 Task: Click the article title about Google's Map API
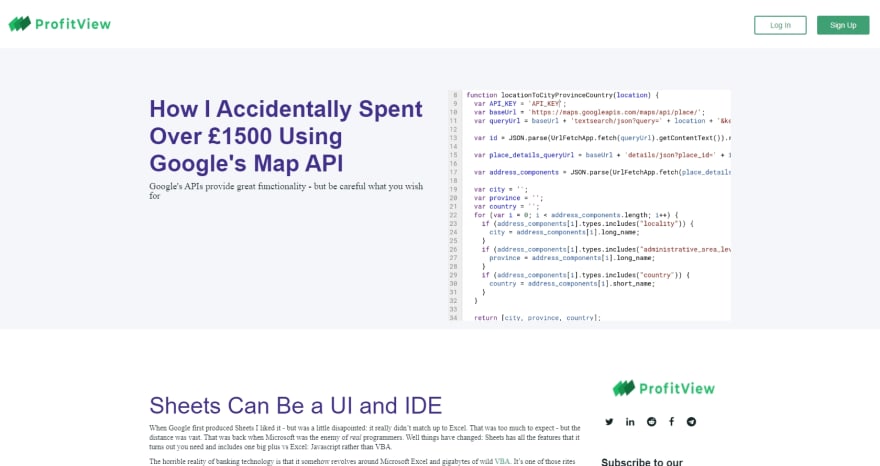(x=286, y=136)
